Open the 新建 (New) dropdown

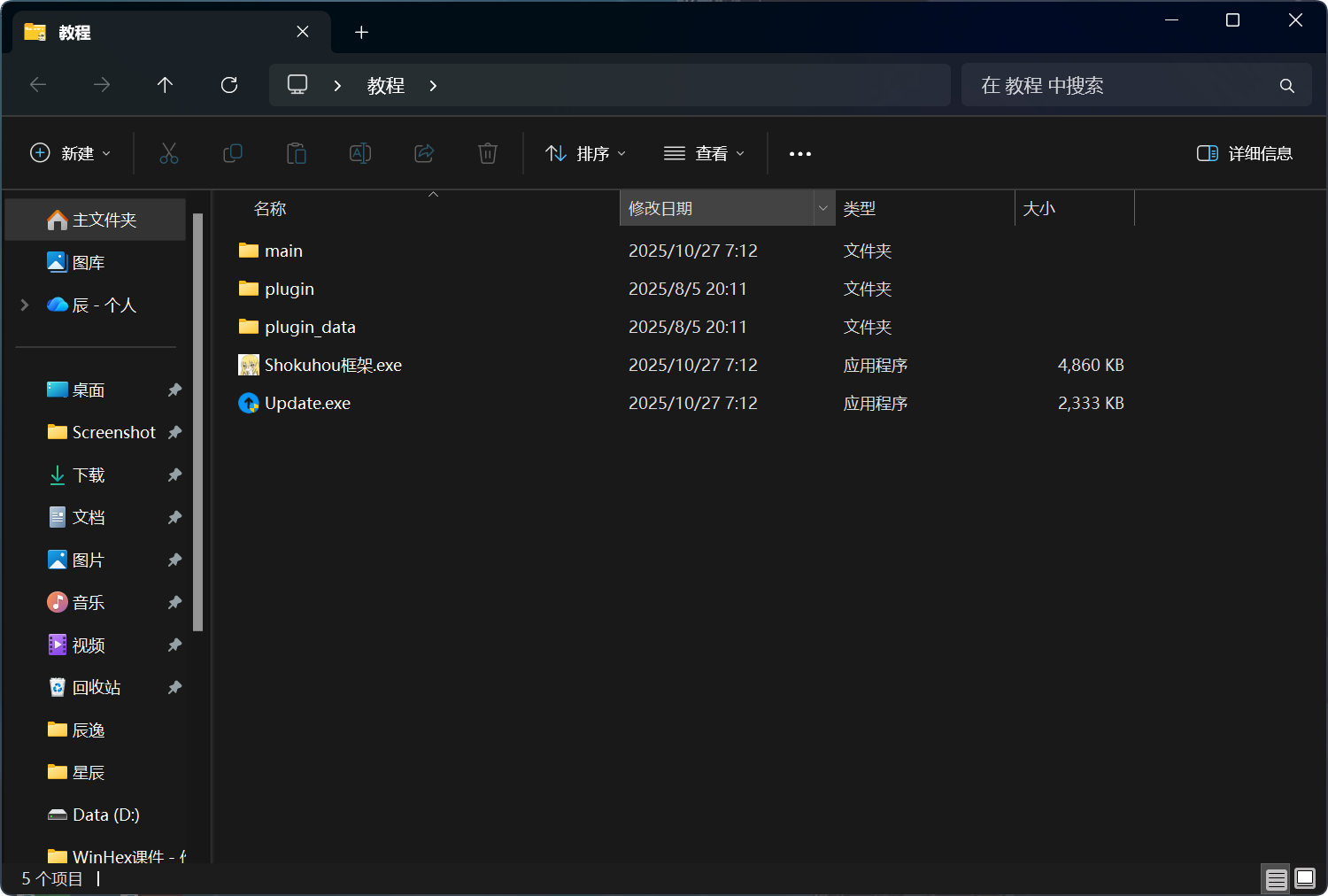(x=71, y=153)
